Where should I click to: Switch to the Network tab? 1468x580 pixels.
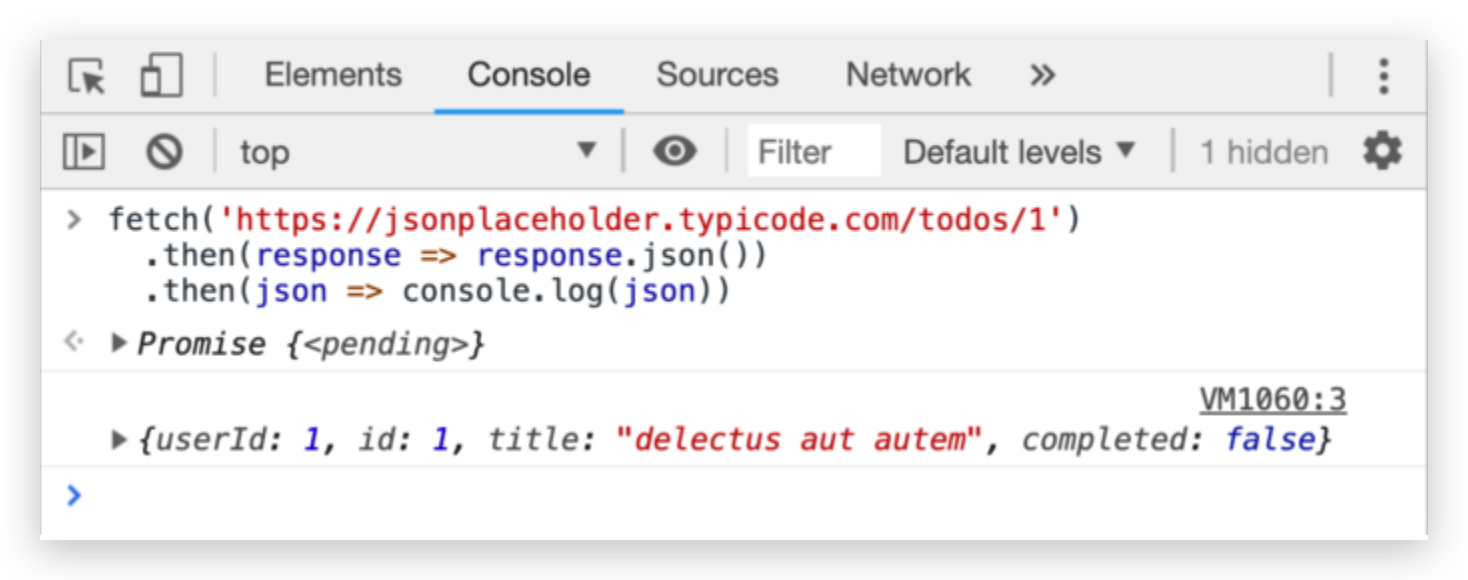click(x=908, y=76)
